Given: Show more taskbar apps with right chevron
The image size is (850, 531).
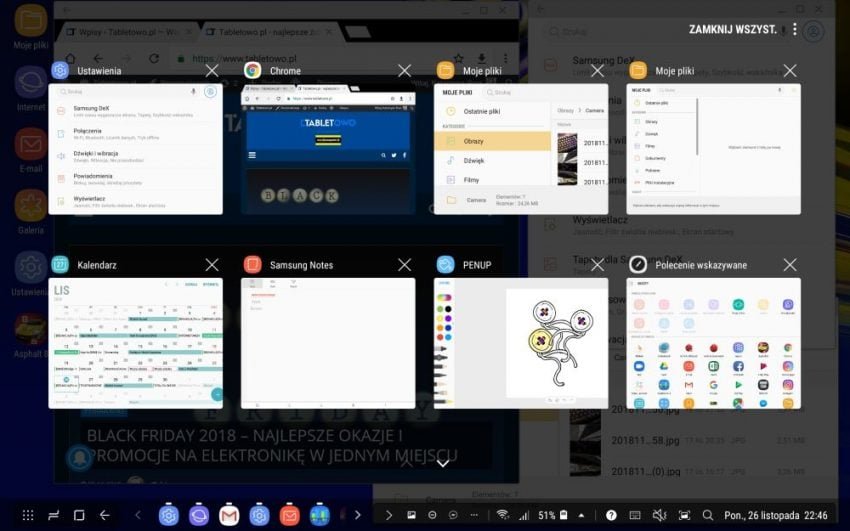Looking at the screenshot, I should [x=357, y=515].
